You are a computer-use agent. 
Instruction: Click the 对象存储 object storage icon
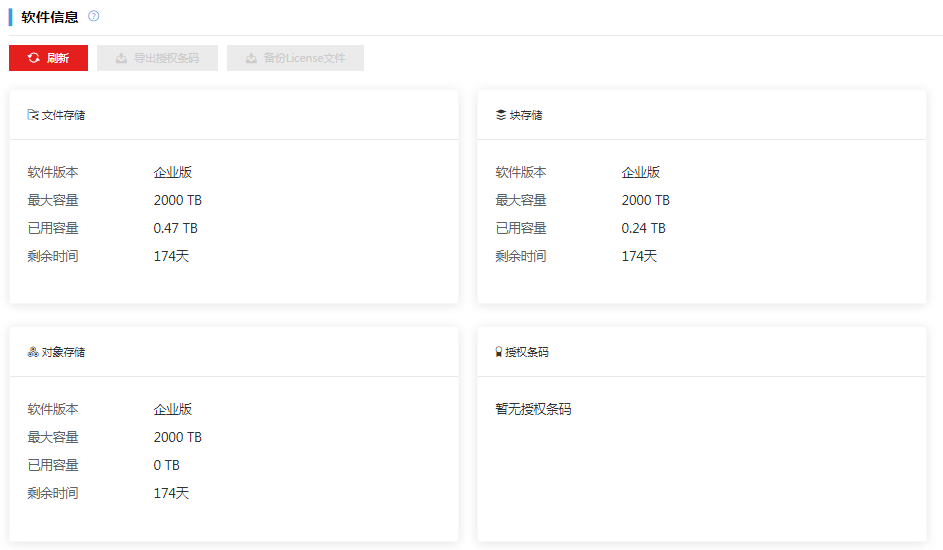click(x=33, y=352)
